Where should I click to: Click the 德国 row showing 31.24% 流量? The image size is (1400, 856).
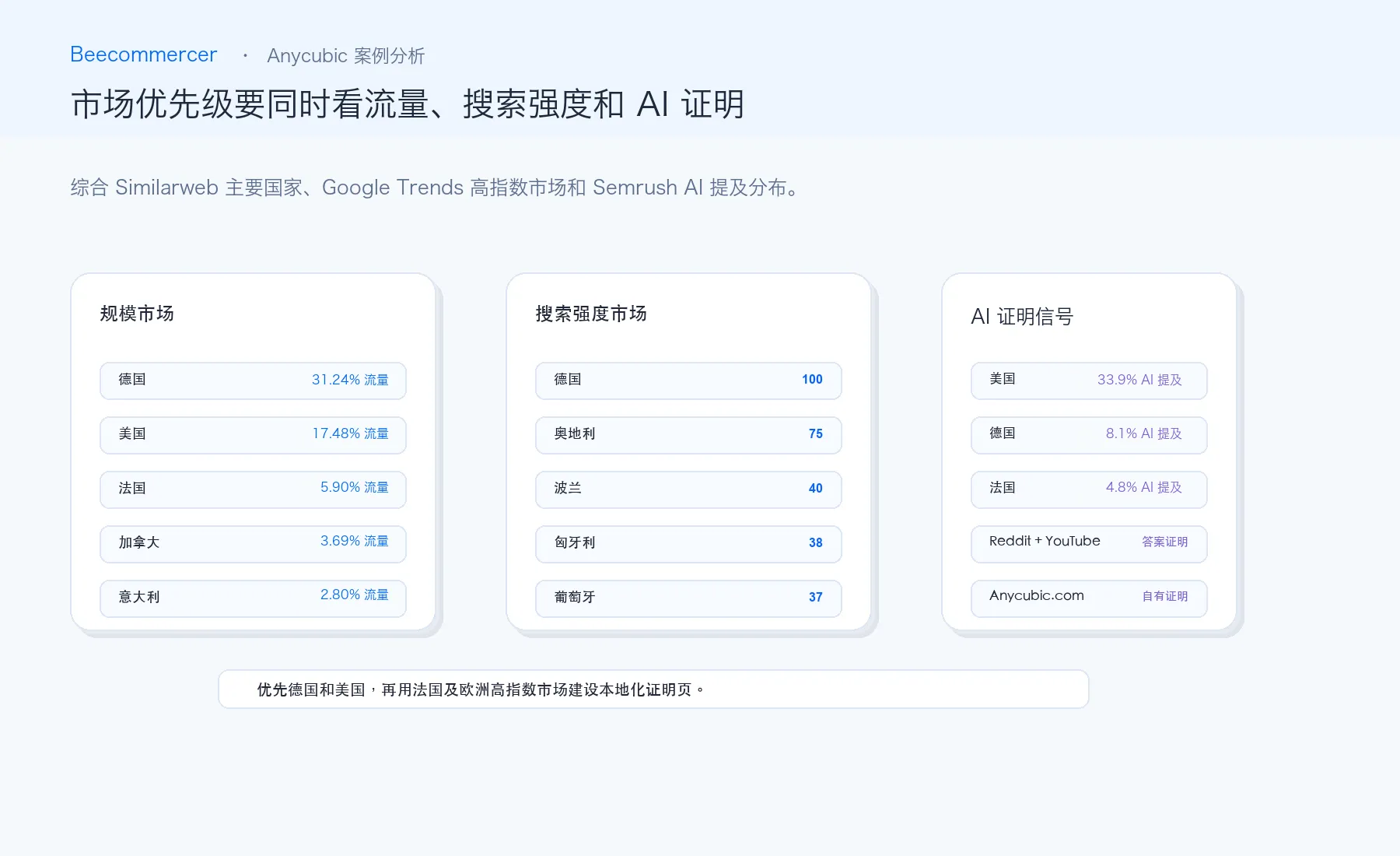pyautogui.click(x=253, y=380)
